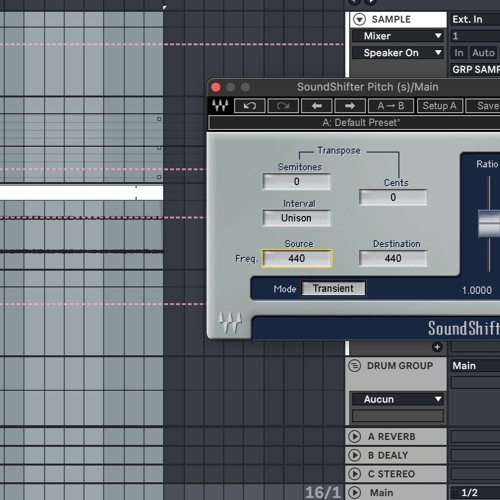Click the Redo arrow in SoundShifter toolbar

coord(283,106)
